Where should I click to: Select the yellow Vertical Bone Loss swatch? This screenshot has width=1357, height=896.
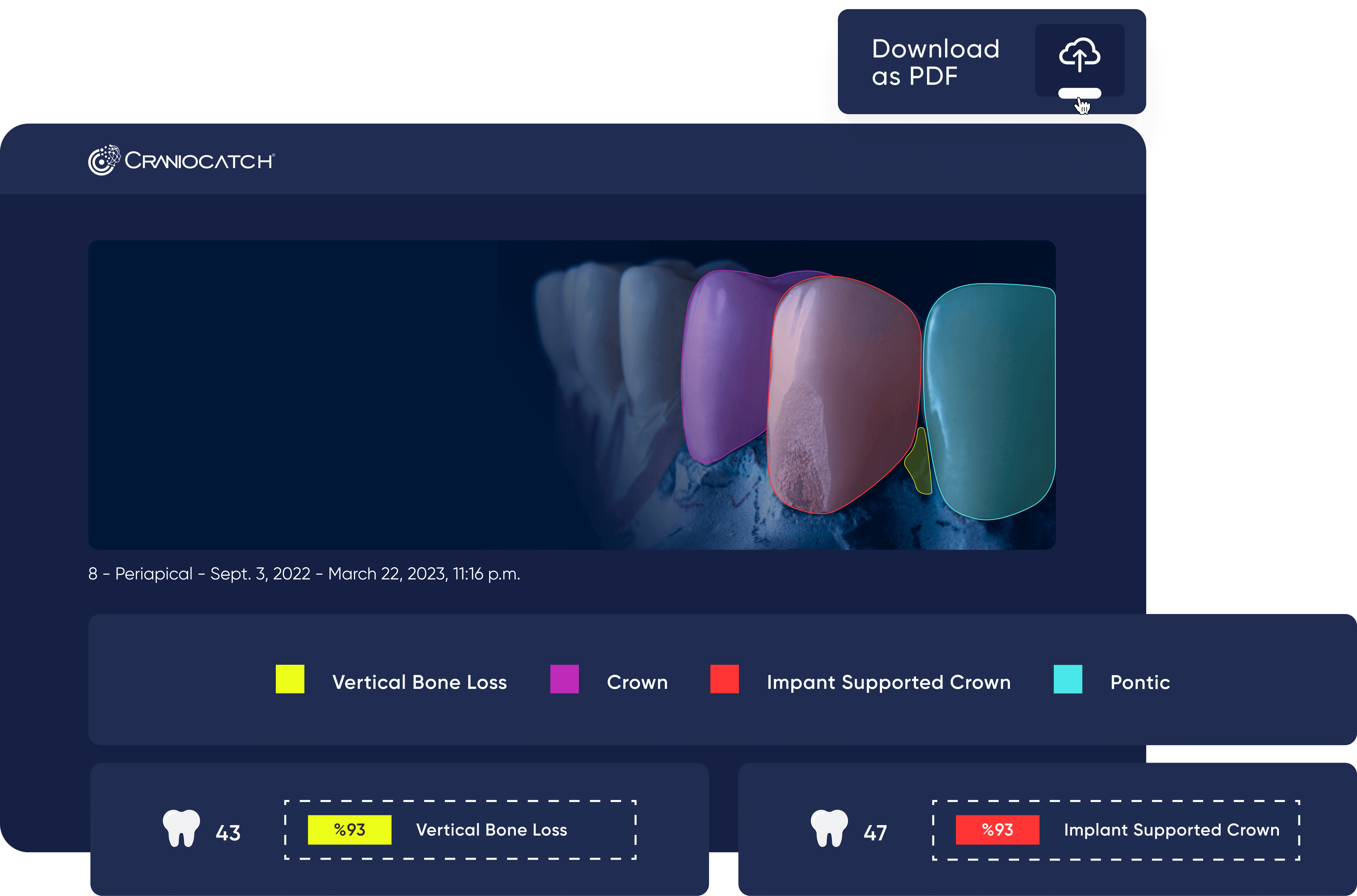(x=290, y=679)
